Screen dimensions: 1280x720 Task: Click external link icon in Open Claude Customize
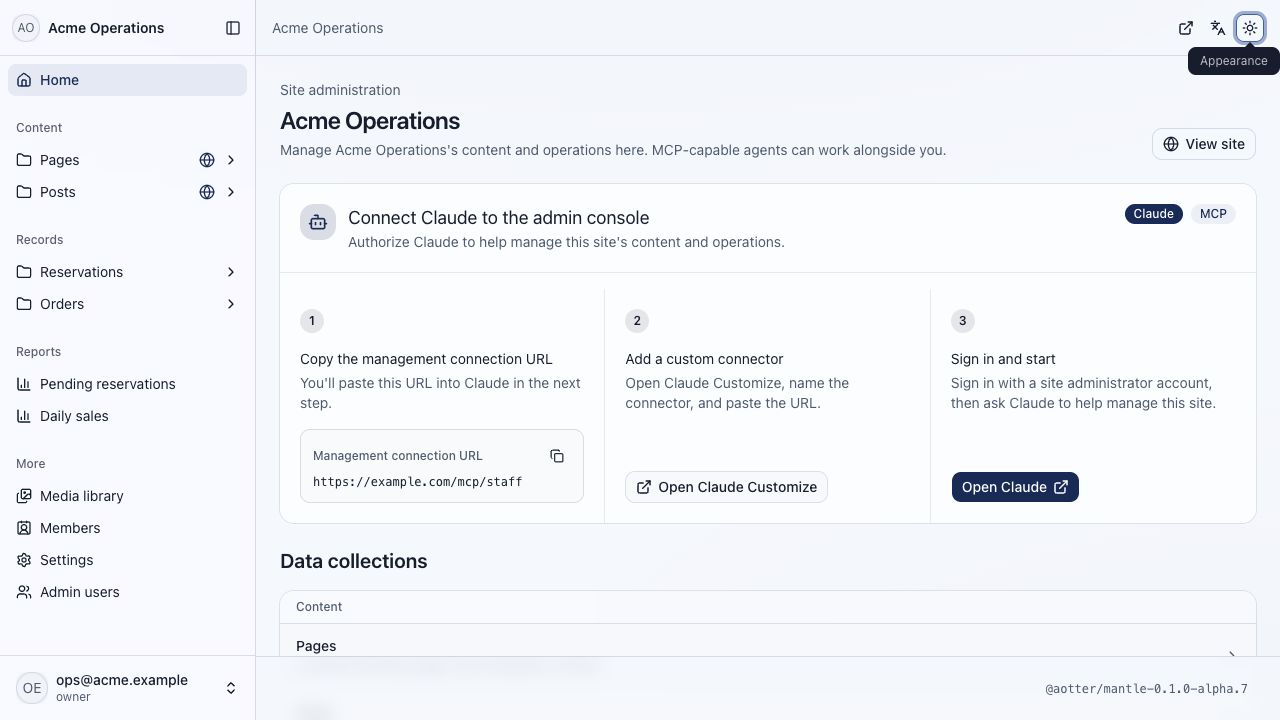pos(644,487)
